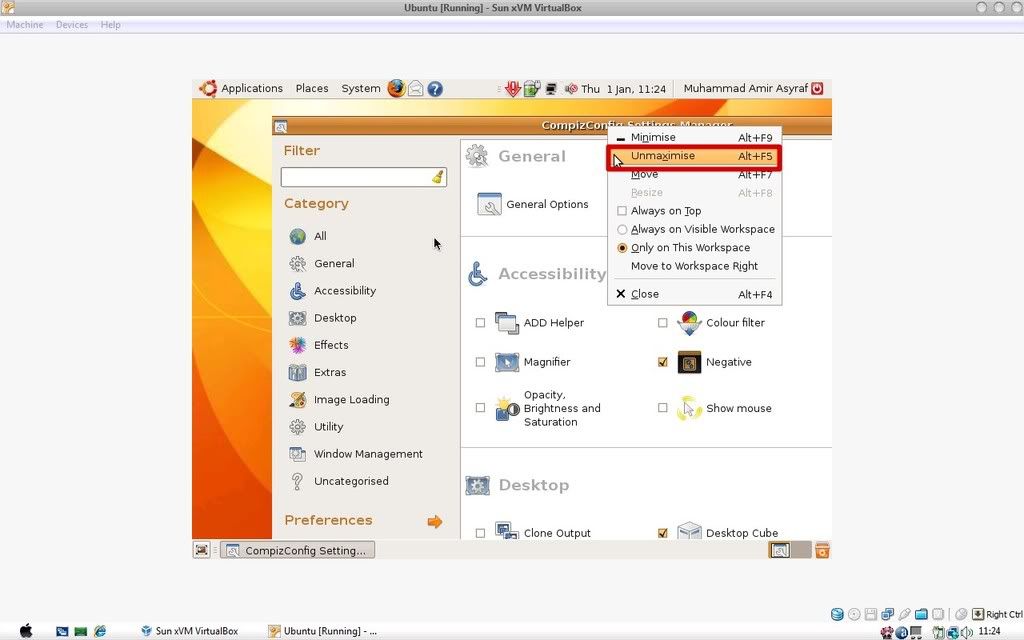1024x640 pixels.
Task: Disable the Negative plugin checkbox
Action: point(662,362)
